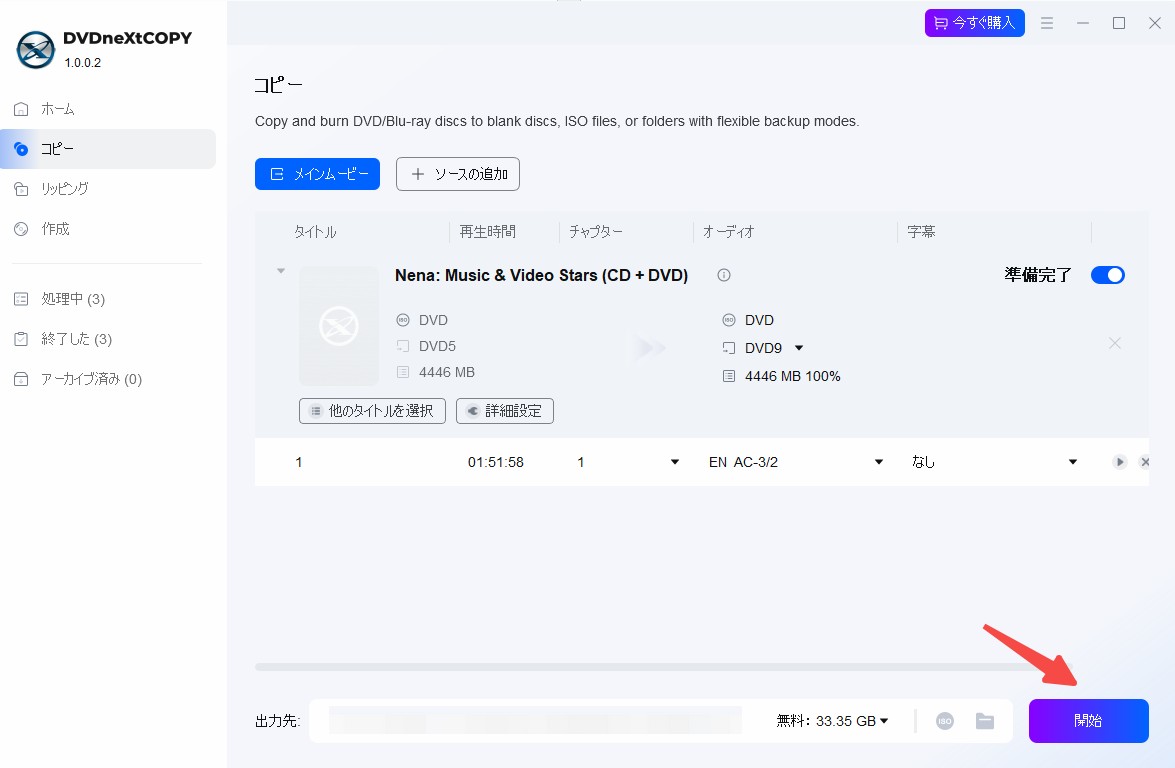The height and width of the screenshot is (768, 1175).
Task: Click the 開始 start button
Action: tap(1088, 721)
